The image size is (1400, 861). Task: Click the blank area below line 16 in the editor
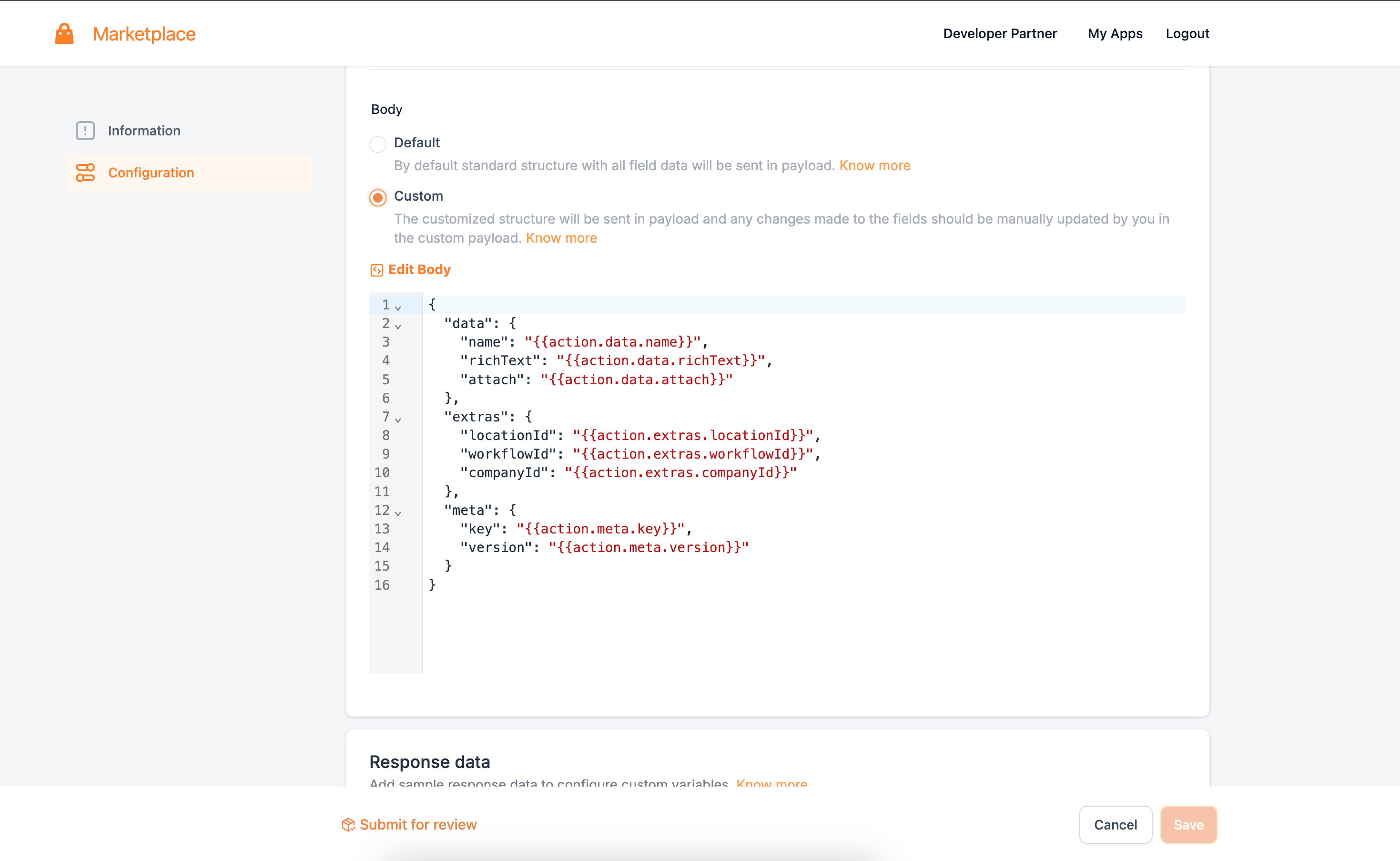(x=803, y=633)
